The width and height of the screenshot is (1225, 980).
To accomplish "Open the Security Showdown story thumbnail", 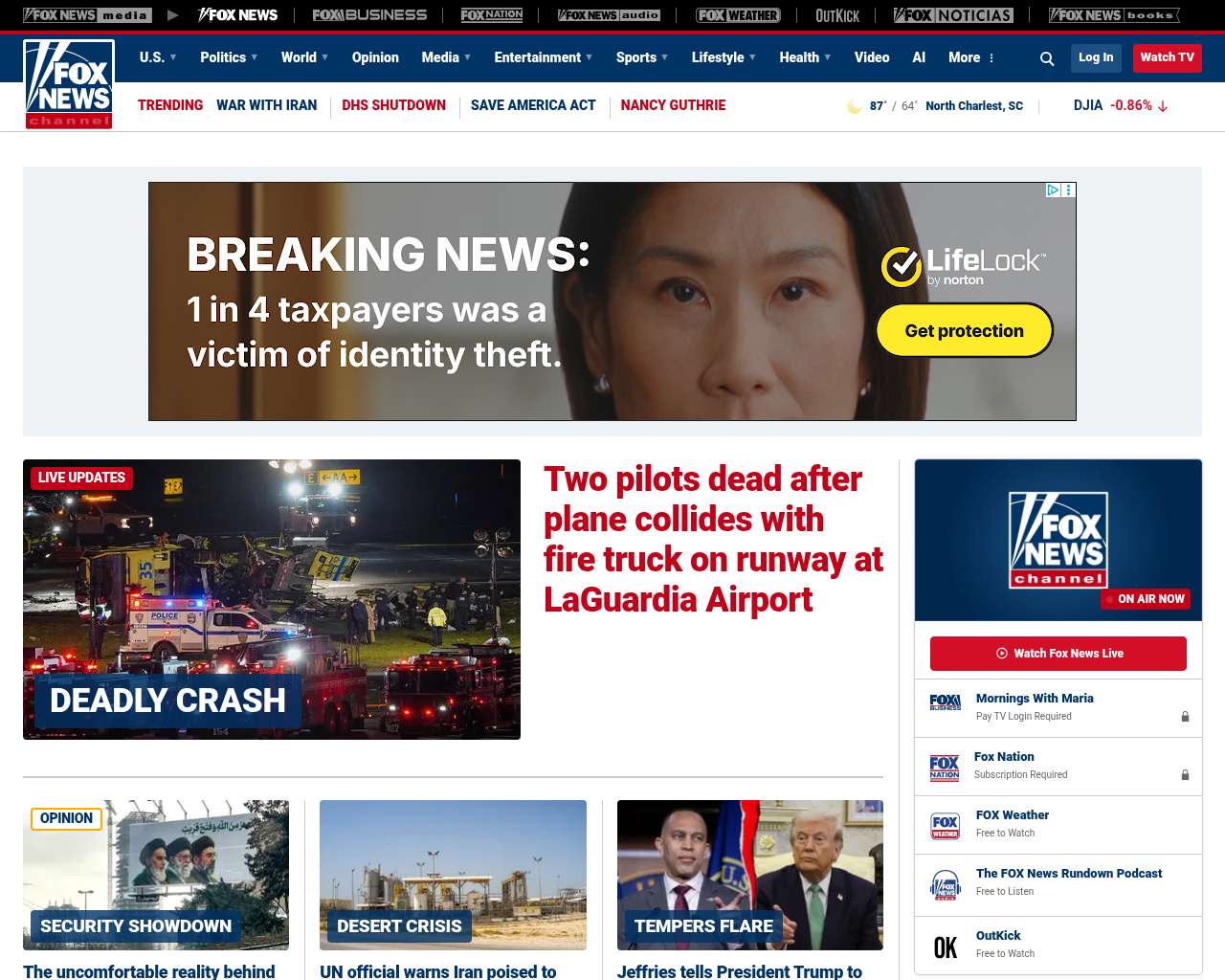I will 156,875.
